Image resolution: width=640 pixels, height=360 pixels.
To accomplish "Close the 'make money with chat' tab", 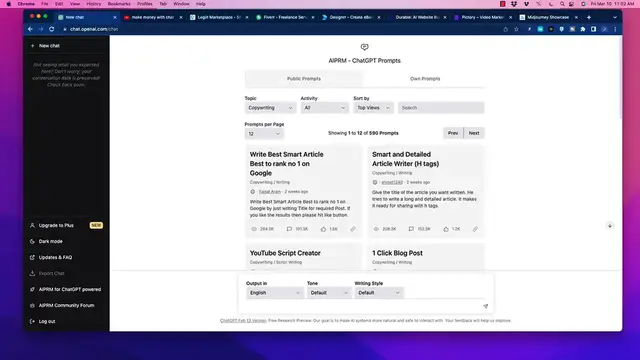I will click(x=181, y=17).
